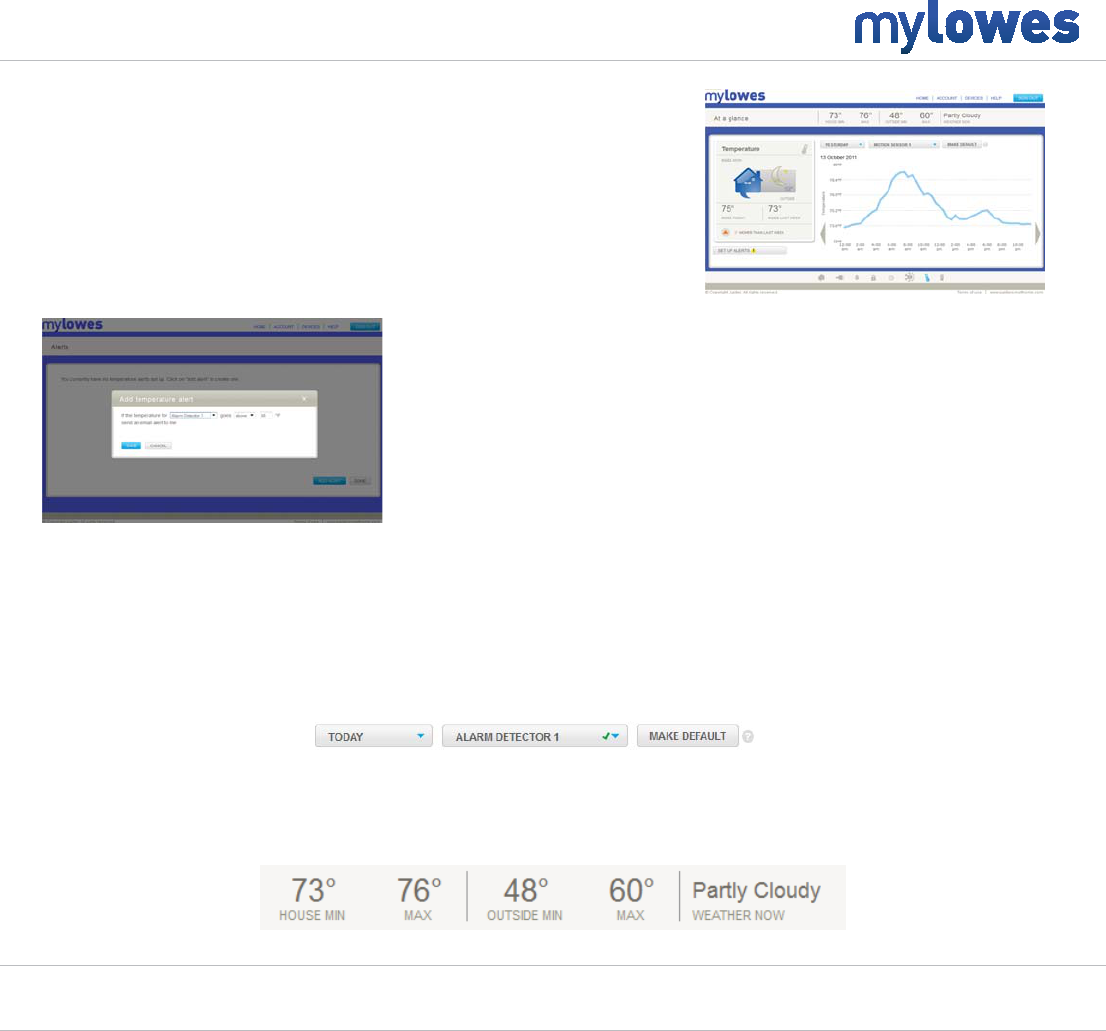Select the 60° outside MAX reading
The image size is (1106, 1031).
coord(631,898)
